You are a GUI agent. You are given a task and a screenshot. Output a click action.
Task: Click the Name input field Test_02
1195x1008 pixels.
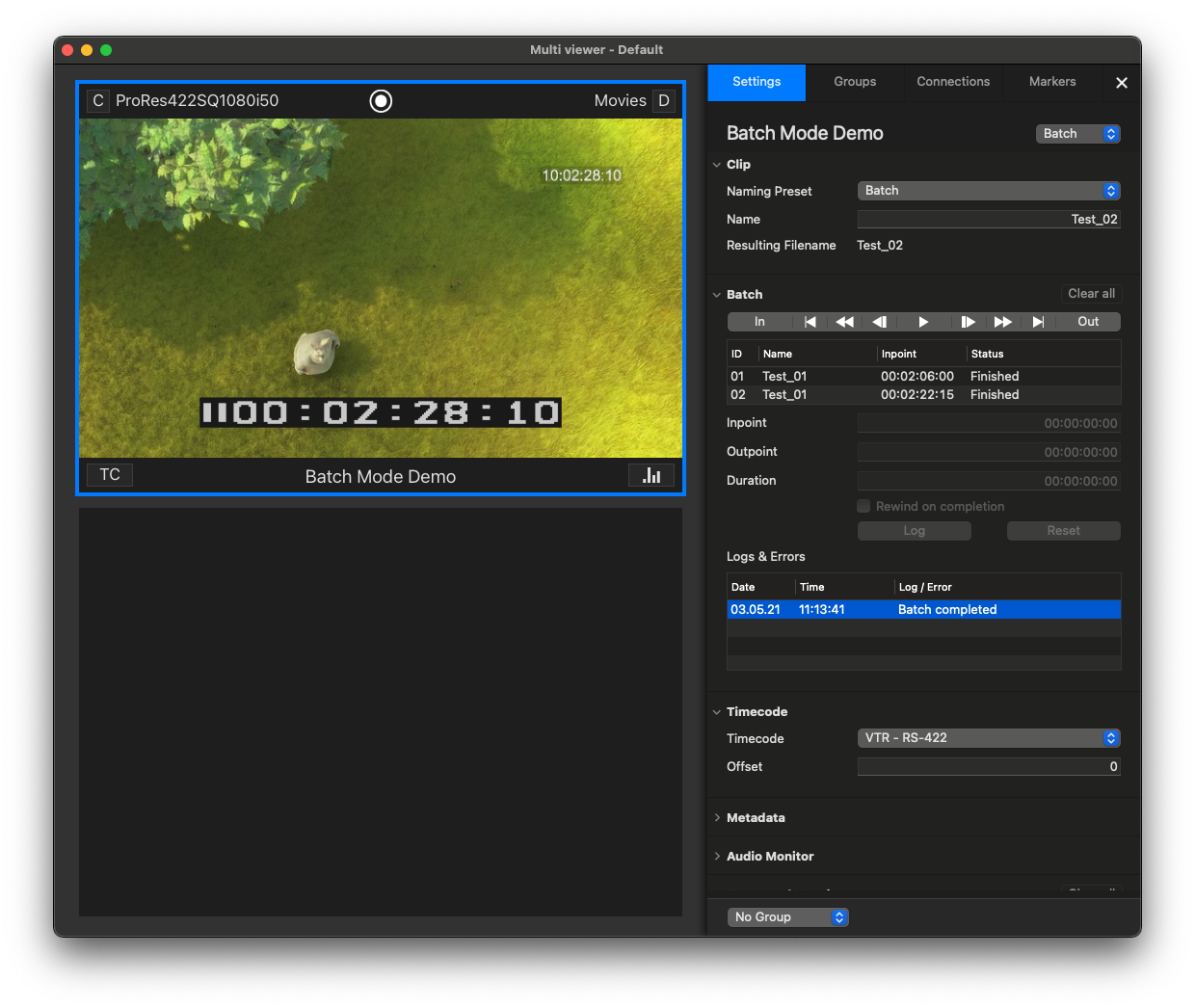tap(989, 220)
